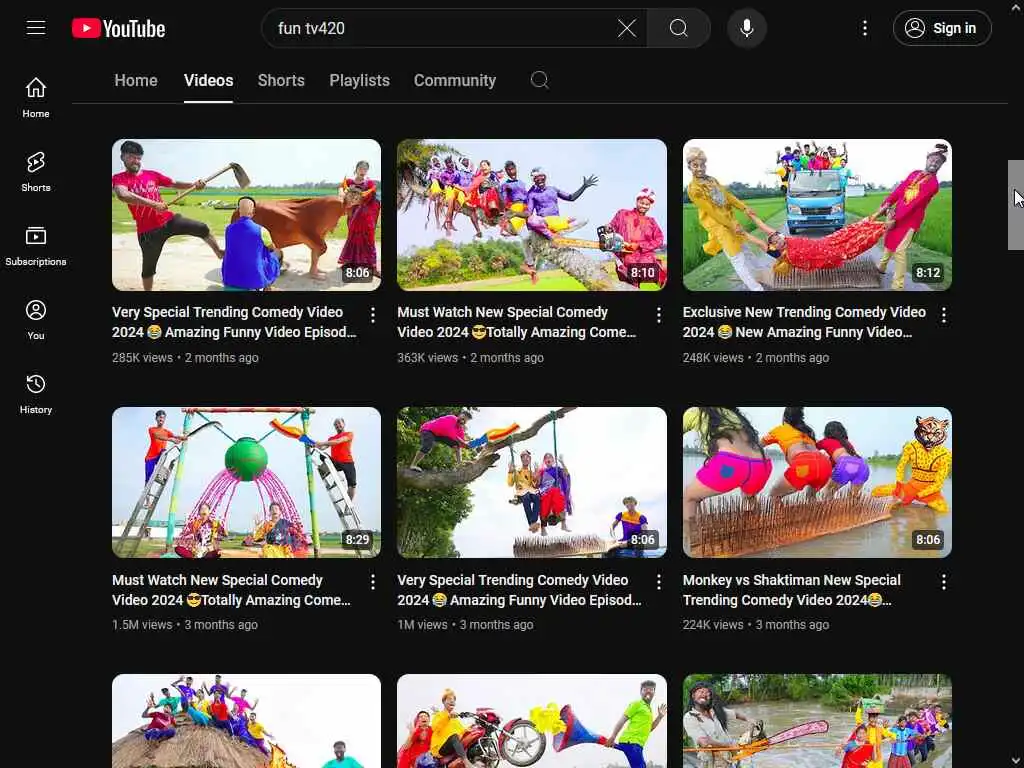Click title of 1.5M views video
The height and width of the screenshot is (768, 1024).
pos(232,590)
